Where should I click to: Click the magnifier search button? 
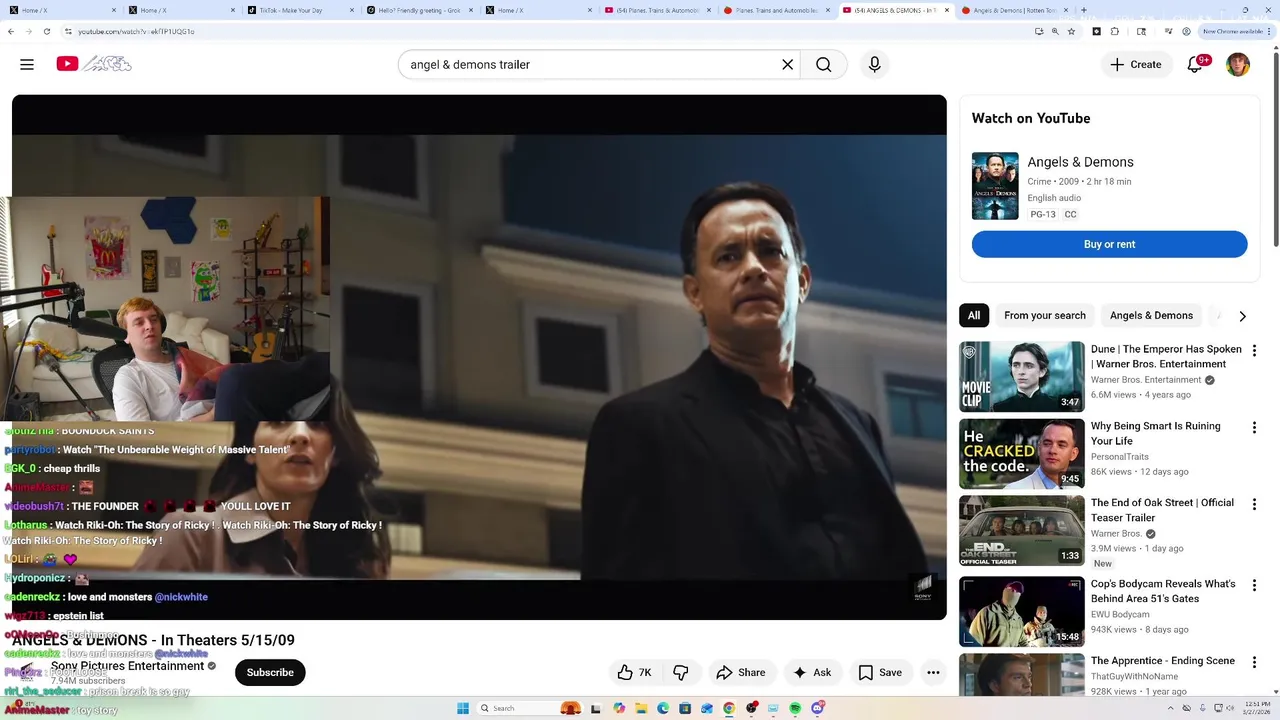pos(823,64)
